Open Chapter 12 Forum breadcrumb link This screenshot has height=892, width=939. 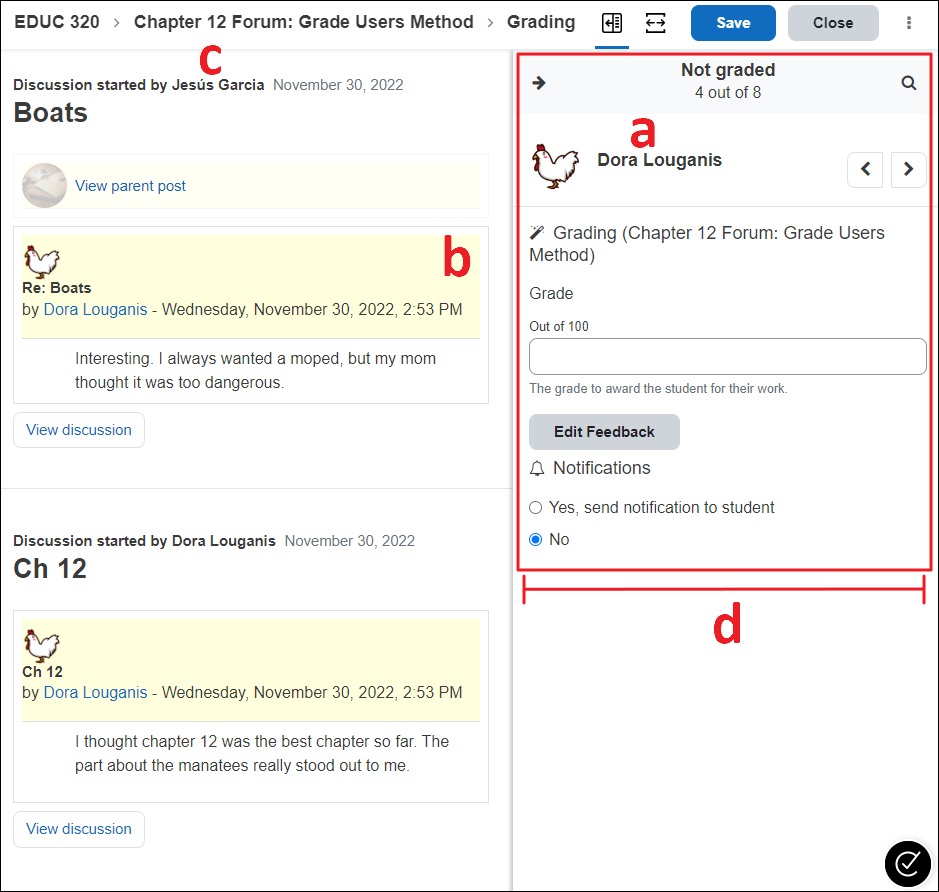point(303,22)
